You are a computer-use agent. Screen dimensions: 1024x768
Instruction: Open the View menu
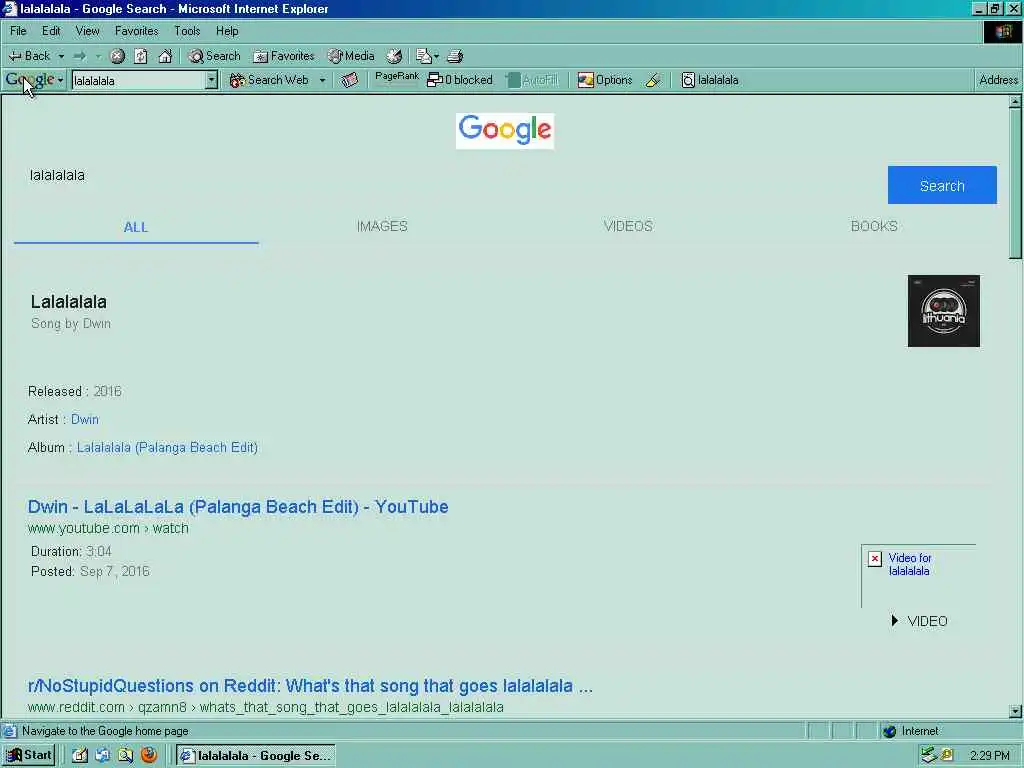click(88, 31)
